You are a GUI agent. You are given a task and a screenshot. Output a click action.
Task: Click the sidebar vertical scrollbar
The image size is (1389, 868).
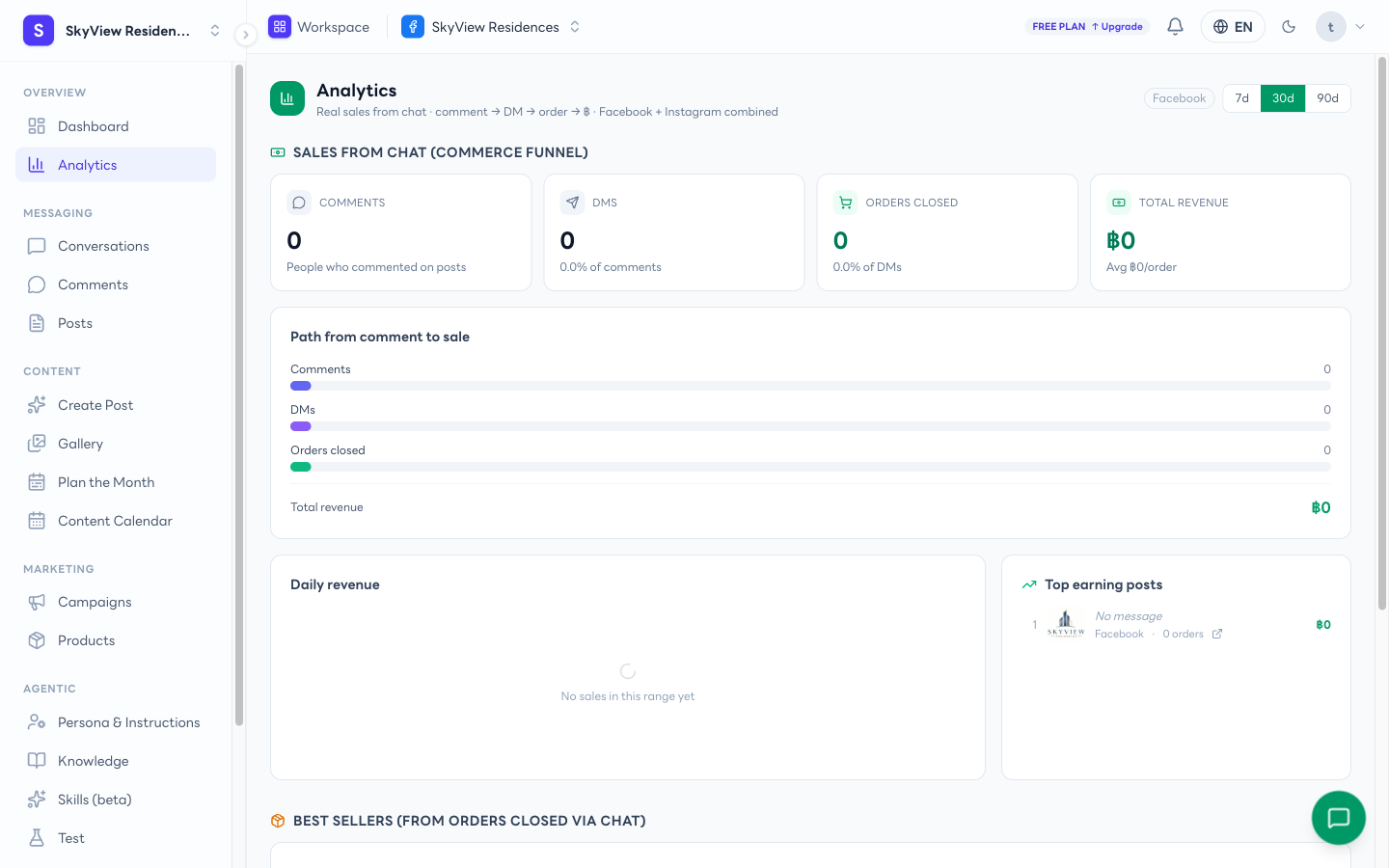[238, 395]
